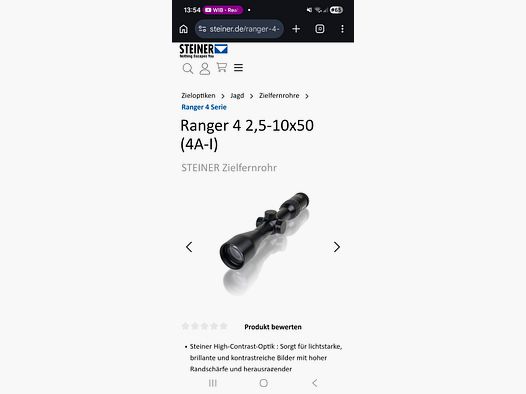
Task: Tap the Android back navigation button
Action: click(314, 383)
